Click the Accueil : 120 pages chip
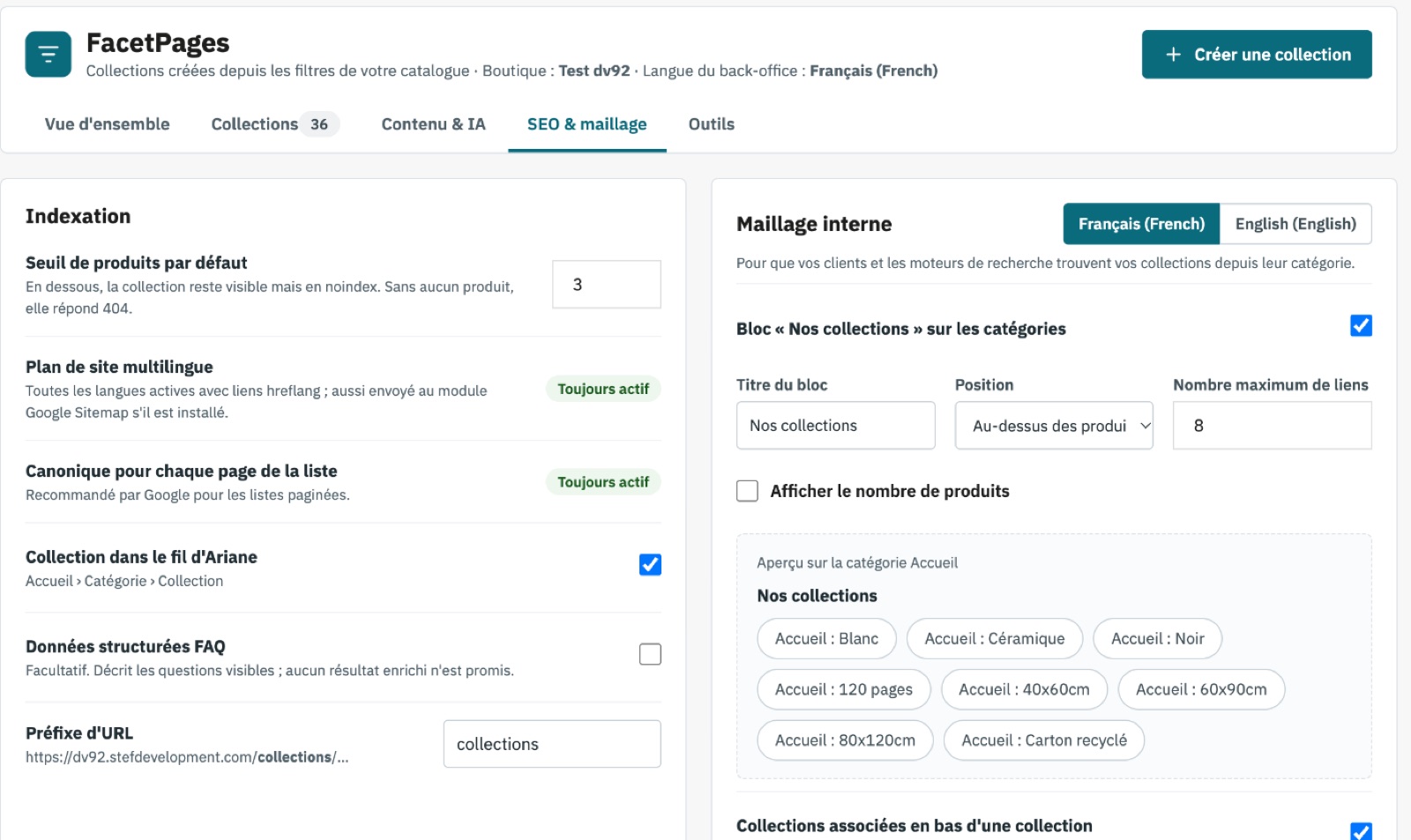The image size is (1411, 840). pyautogui.click(x=844, y=689)
